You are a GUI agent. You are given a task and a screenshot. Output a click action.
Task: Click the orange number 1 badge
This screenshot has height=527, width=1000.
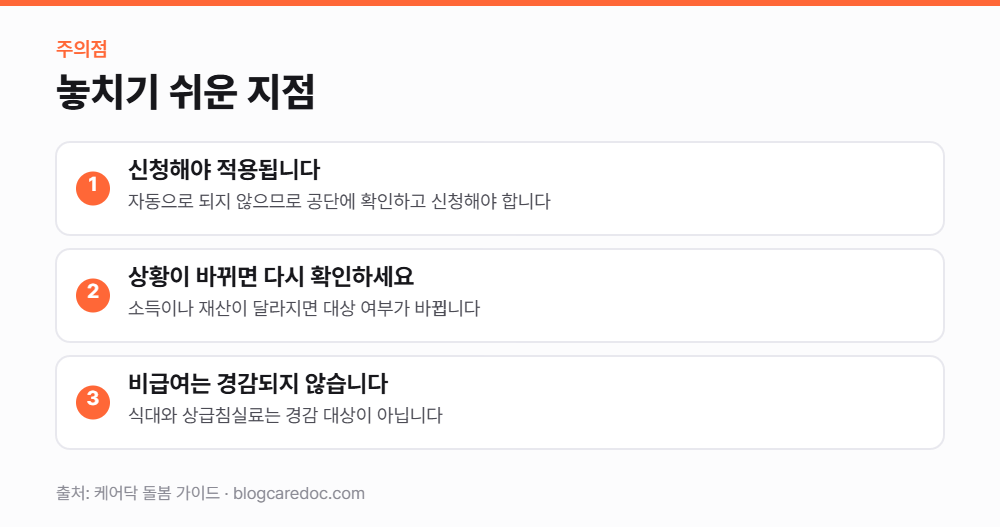(x=93, y=188)
